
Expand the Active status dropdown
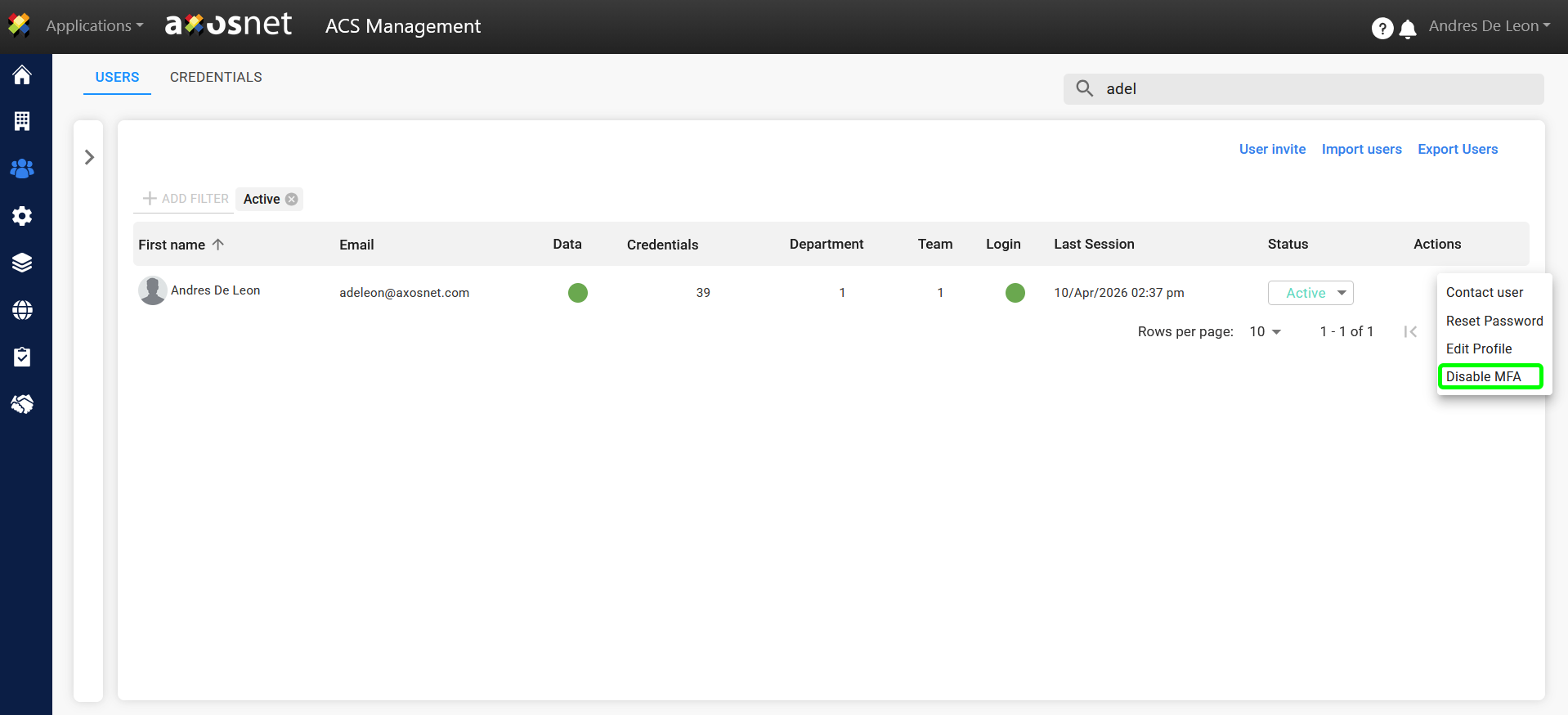(1310, 293)
